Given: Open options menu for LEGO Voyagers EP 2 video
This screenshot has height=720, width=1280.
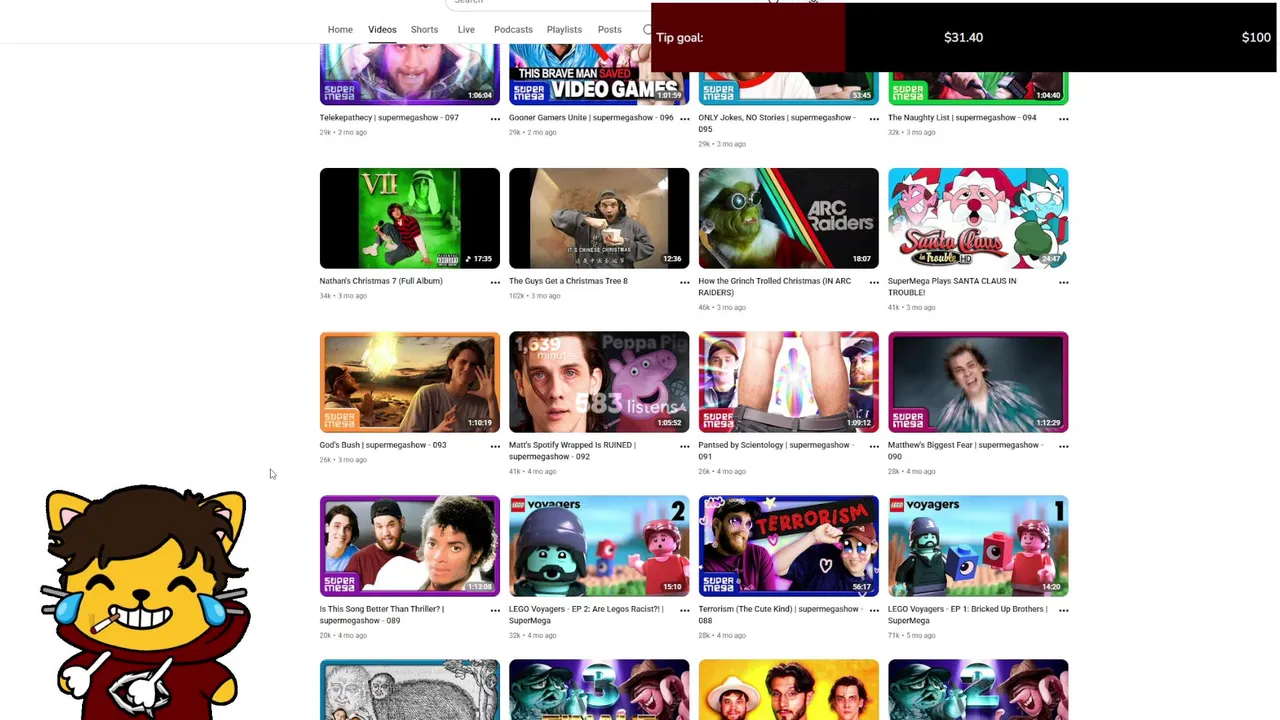Looking at the screenshot, I should (684, 610).
